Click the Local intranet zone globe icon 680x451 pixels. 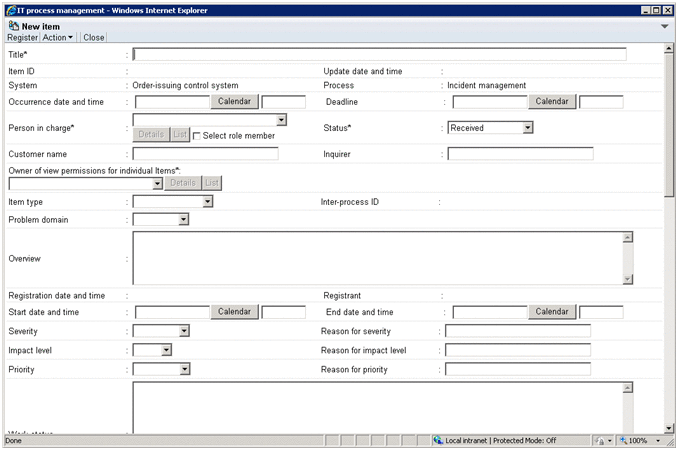coord(438,440)
